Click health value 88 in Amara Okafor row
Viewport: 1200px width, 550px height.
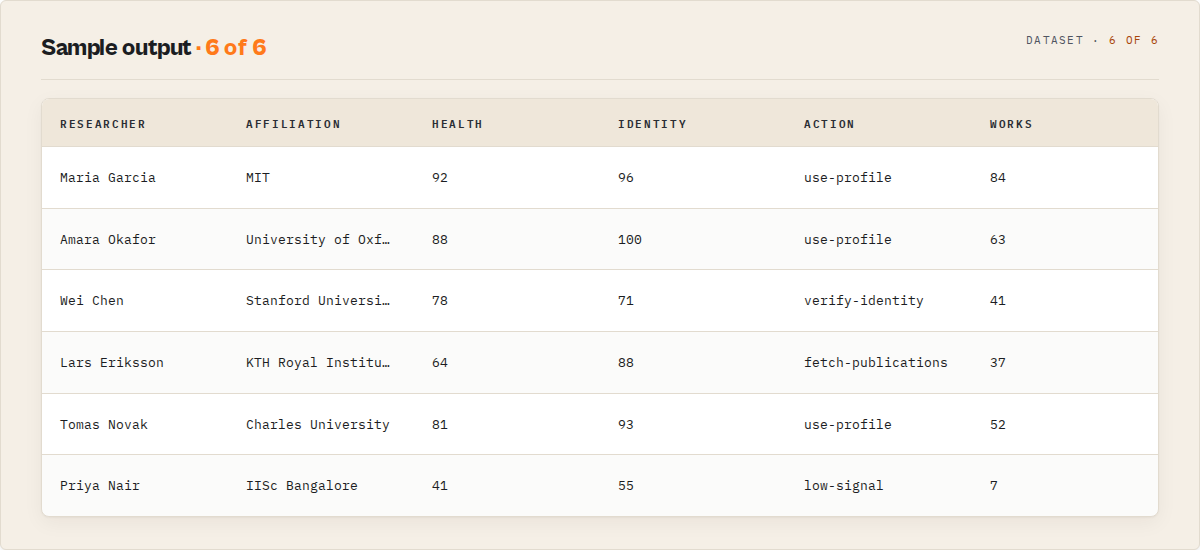click(440, 240)
